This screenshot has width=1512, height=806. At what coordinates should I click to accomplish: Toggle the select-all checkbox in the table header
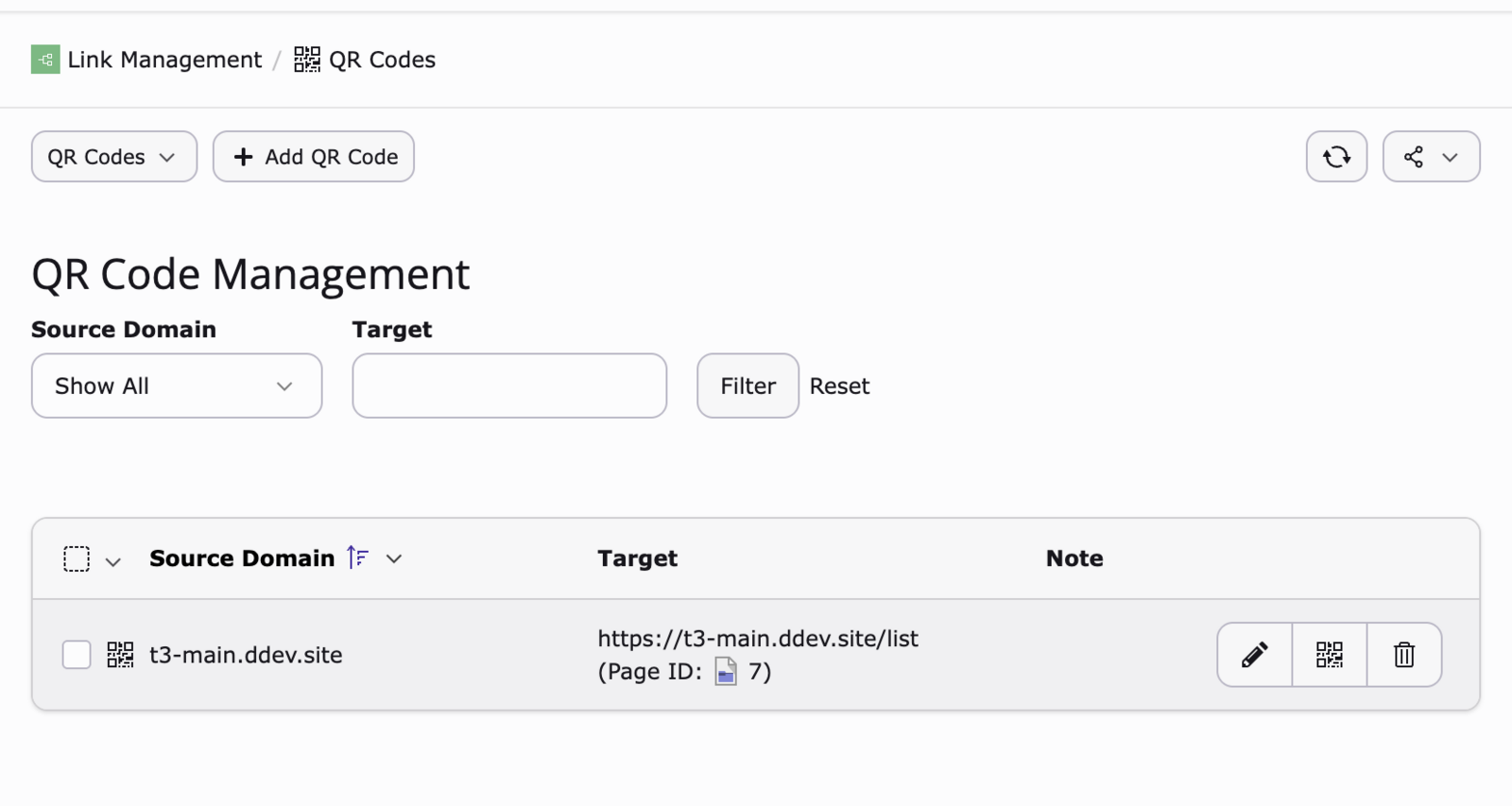tap(77, 558)
